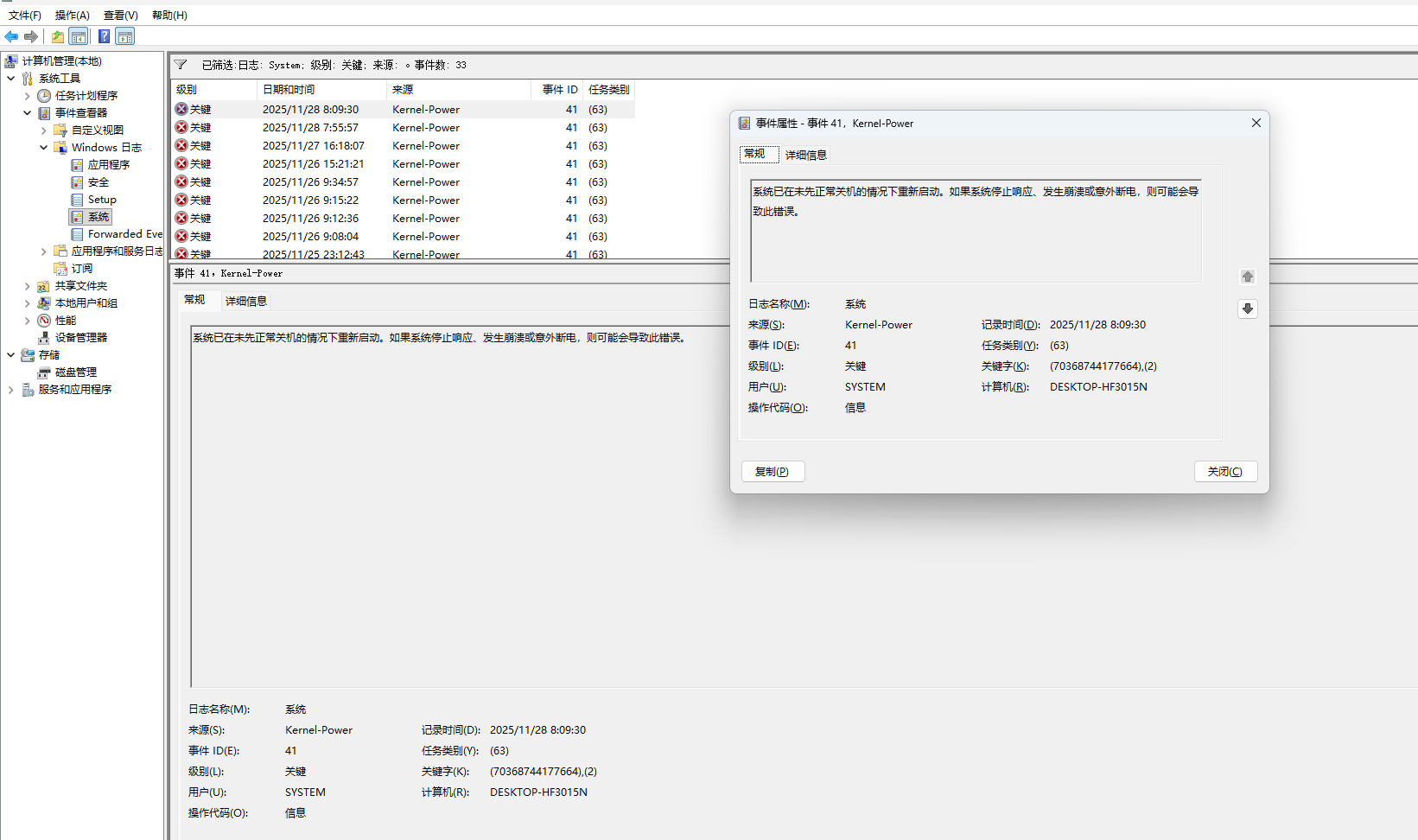Click the Help question mark toolbar icon
The width and height of the screenshot is (1418, 840).
click(104, 36)
